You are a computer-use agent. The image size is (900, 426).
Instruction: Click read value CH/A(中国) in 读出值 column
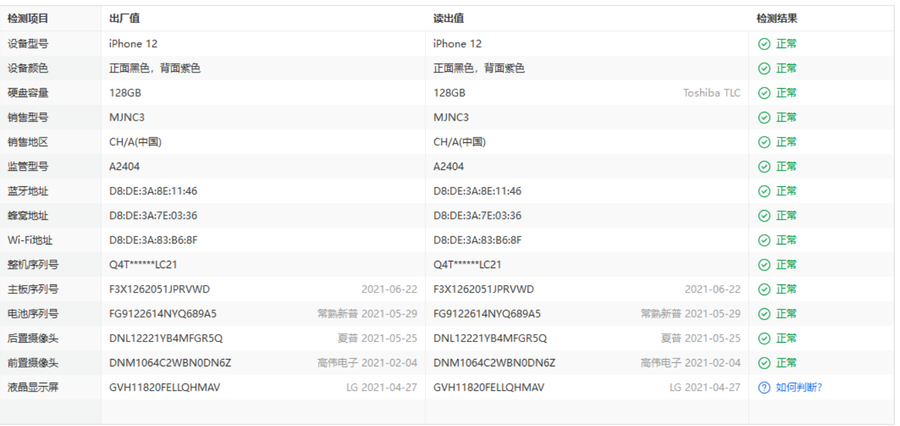459,142
